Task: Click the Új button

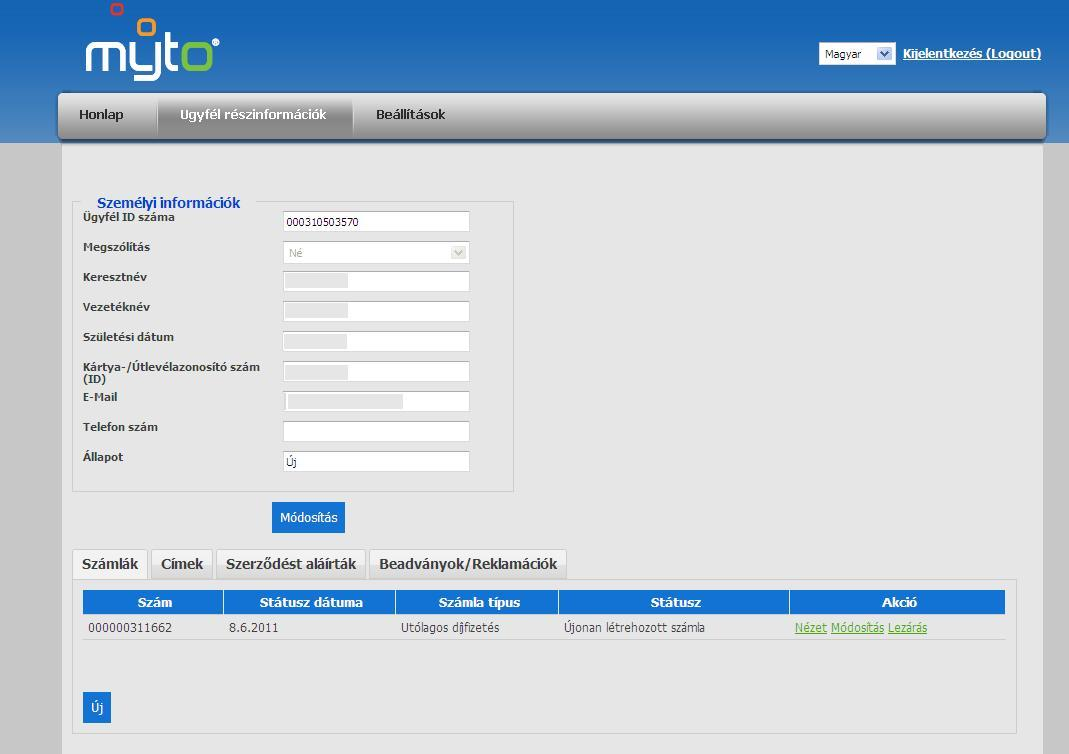Action: tap(97, 708)
